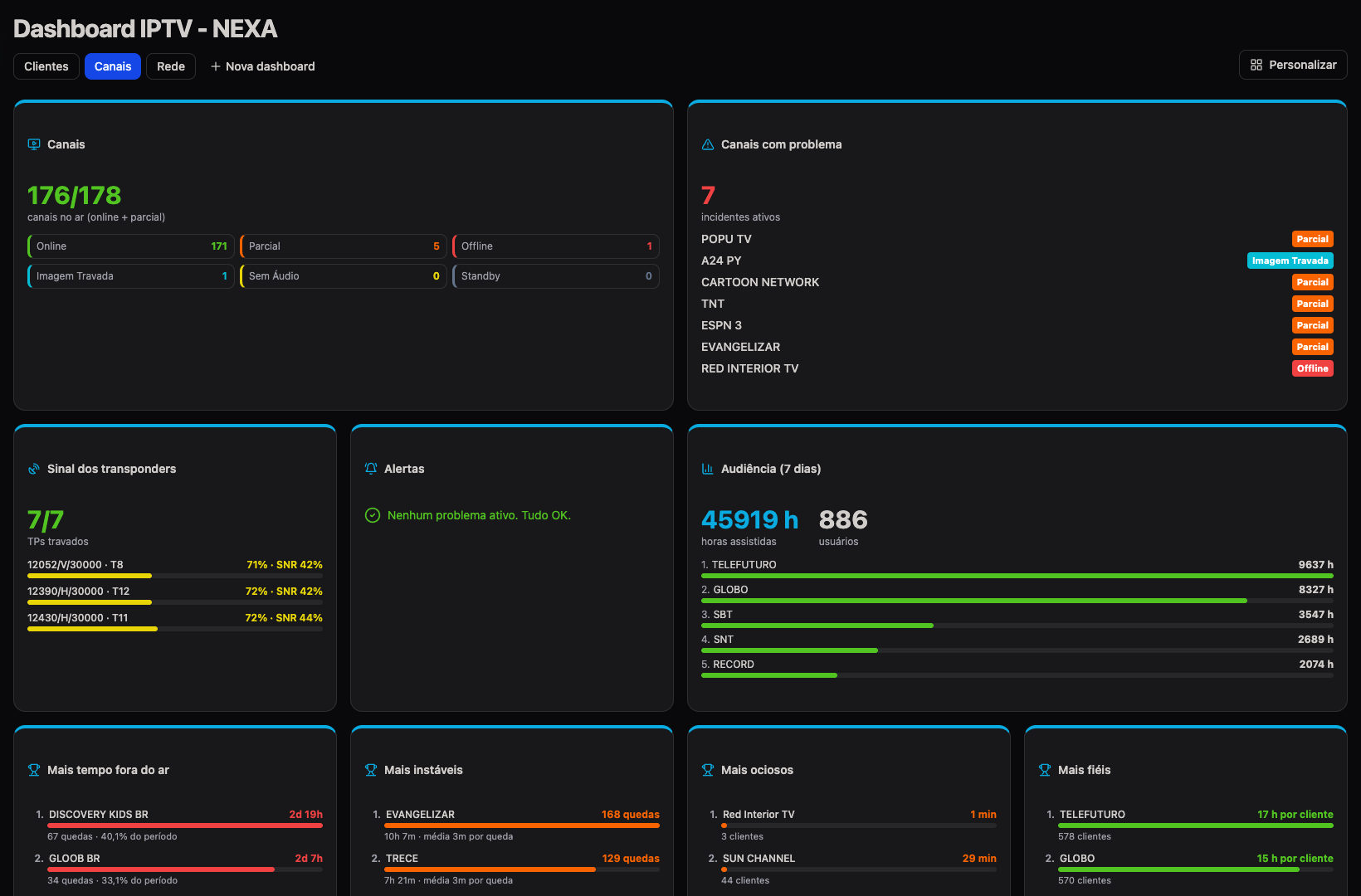Image resolution: width=1361 pixels, height=896 pixels.
Task: Click the Parcial badge for POPU TV
Action: 1313,239
